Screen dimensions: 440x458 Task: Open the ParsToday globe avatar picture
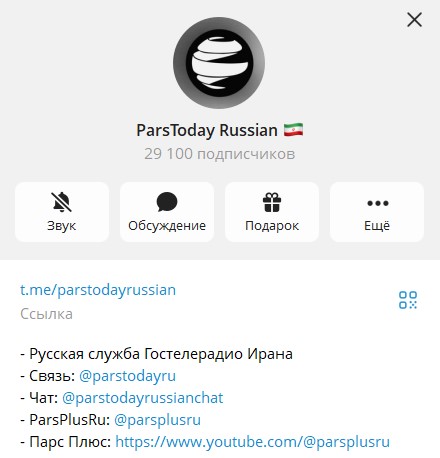coord(219,63)
